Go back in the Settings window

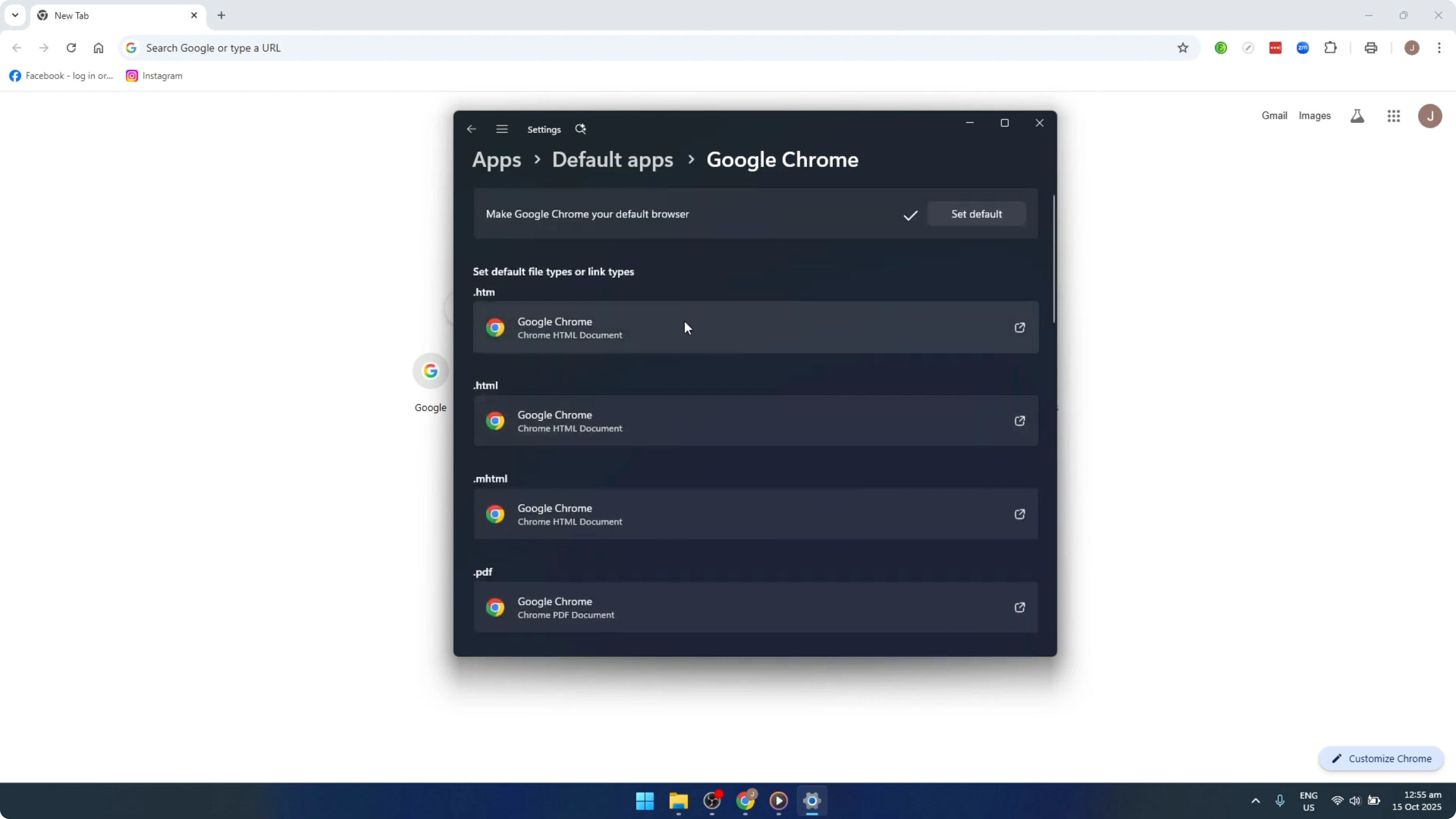(x=471, y=129)
